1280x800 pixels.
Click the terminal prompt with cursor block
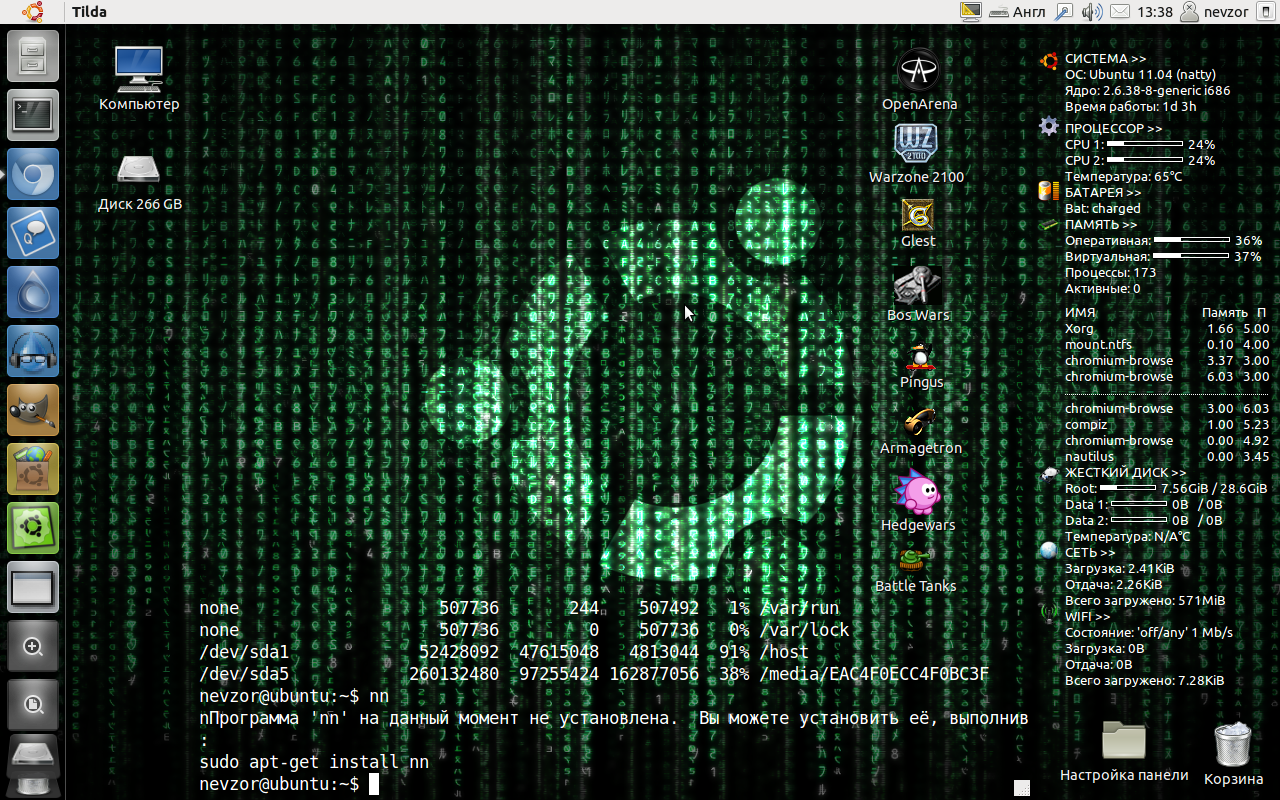tap(289, 784)
